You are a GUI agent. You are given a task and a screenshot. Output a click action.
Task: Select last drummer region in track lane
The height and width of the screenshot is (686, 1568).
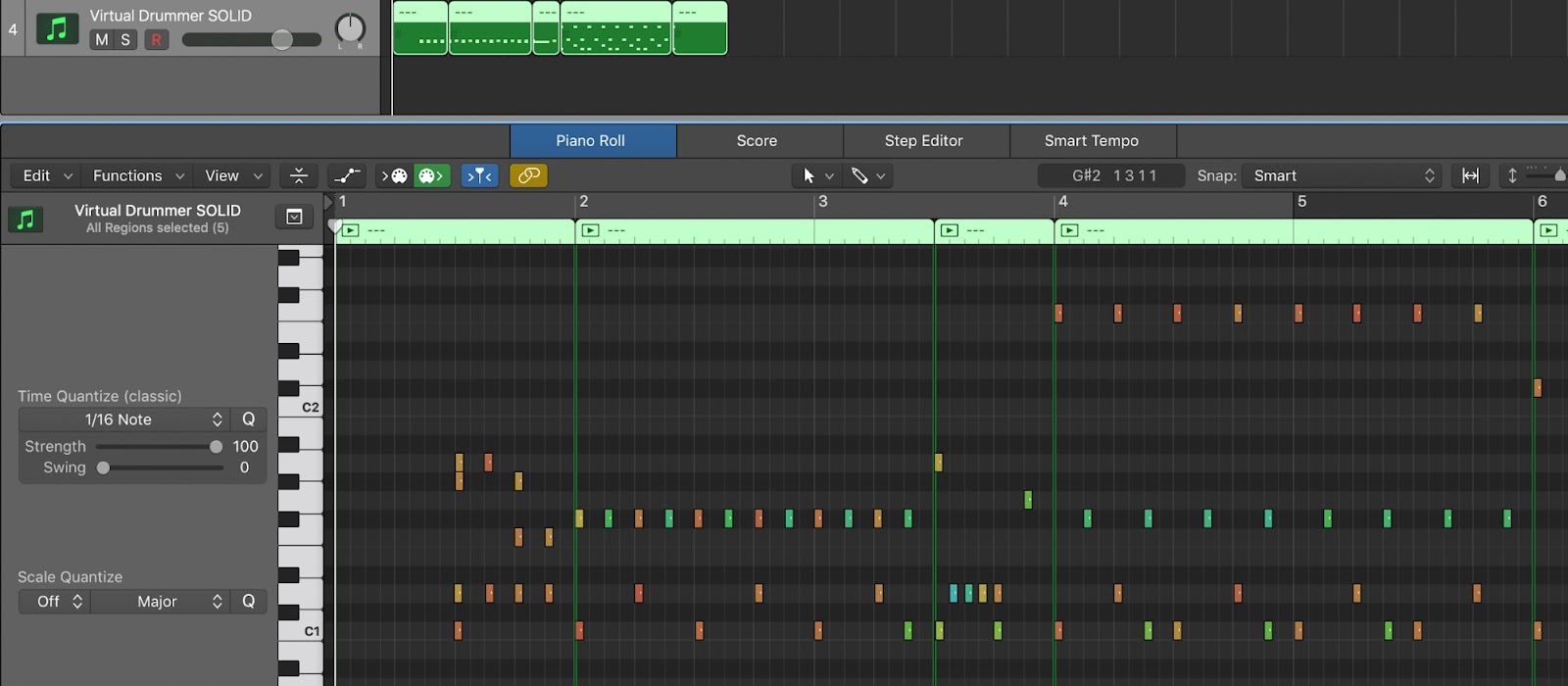(700, 27)
